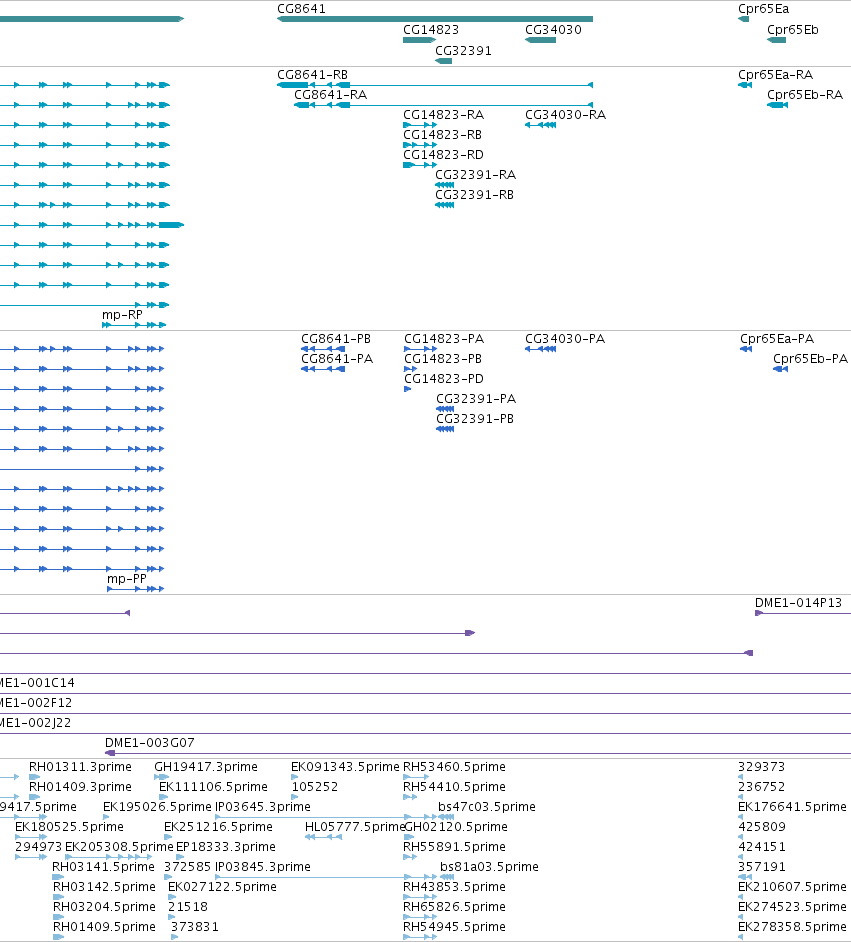The height and width of the screenshot is (942, 851).
Task: Click EST IP03845.3prime
Action: pos(262,866)
